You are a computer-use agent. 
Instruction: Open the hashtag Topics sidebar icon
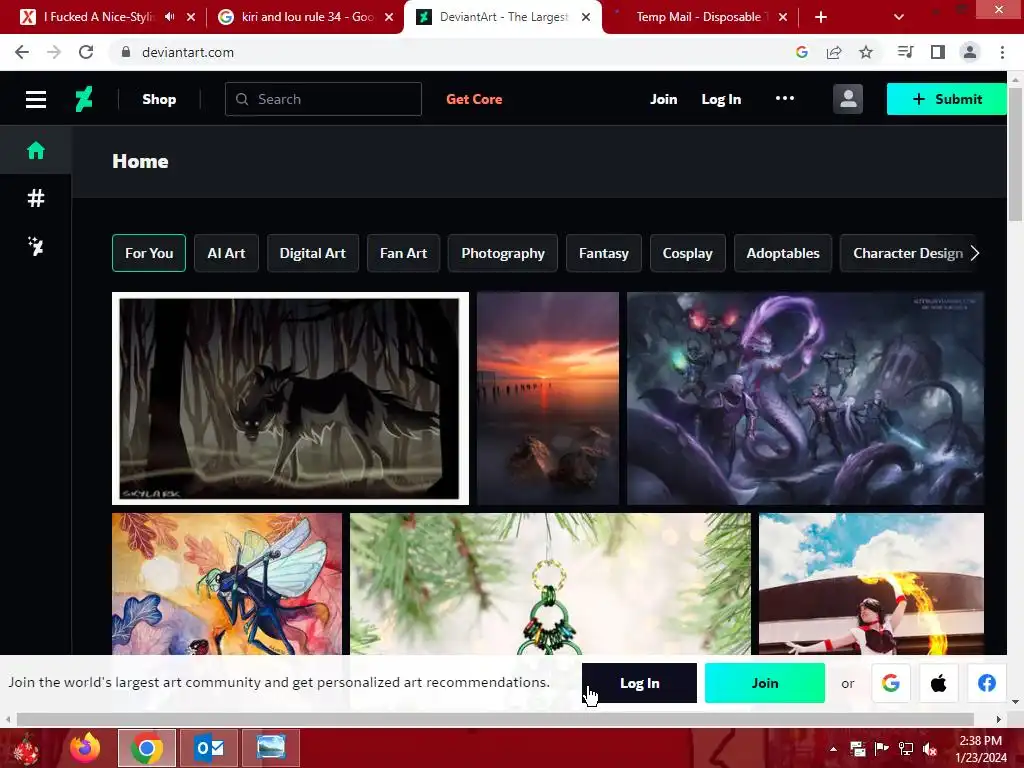(36, 198)
